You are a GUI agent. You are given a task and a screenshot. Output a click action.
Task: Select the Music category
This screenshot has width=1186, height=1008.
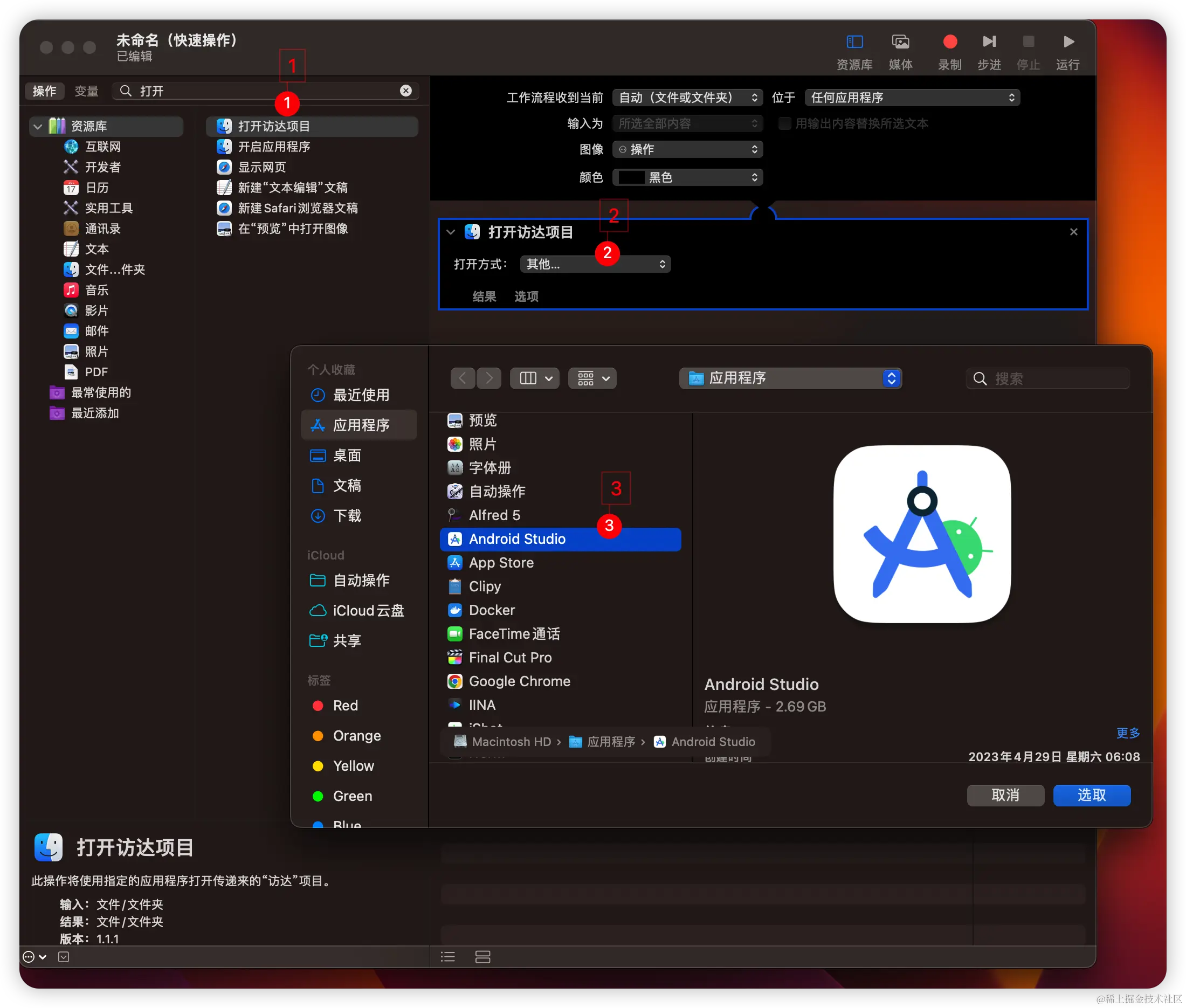point(86,289)
